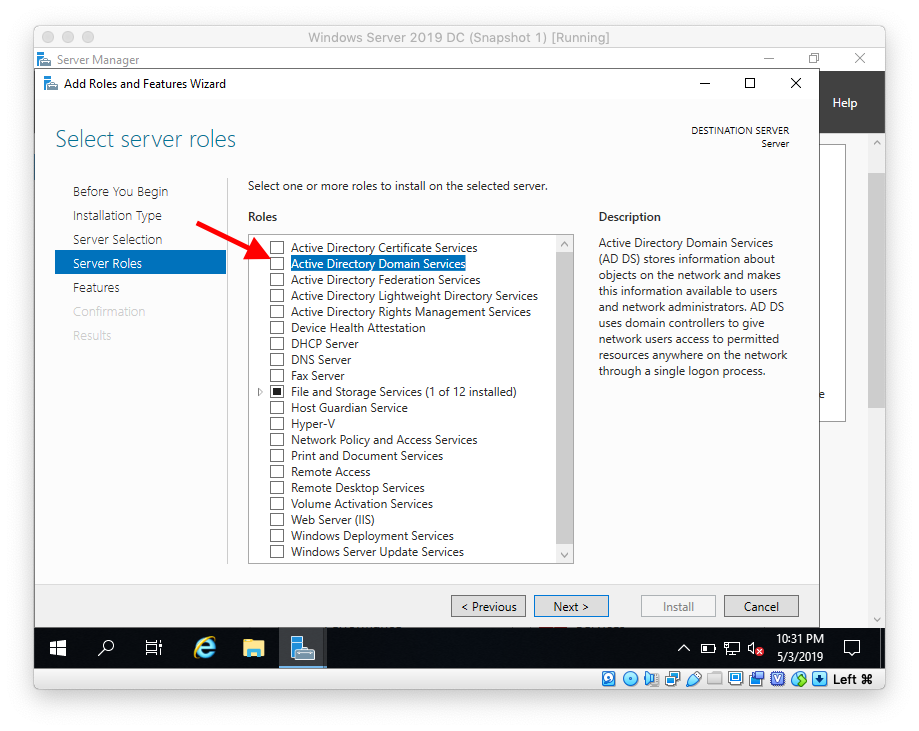
Task: Open the Action Center notification icon
Action: tap(852, 648)
